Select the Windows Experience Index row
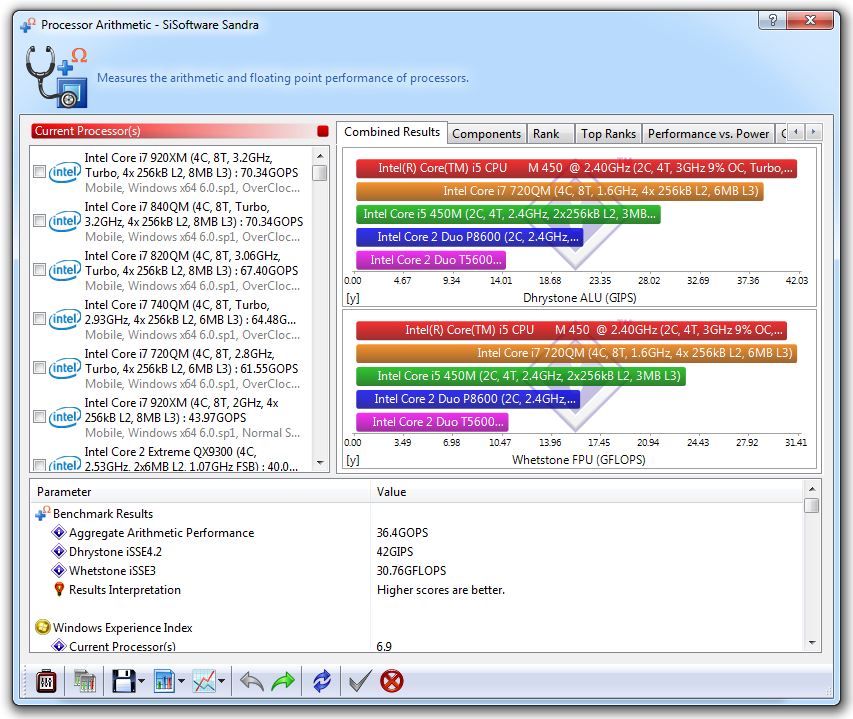 click(x=417, y=628)
